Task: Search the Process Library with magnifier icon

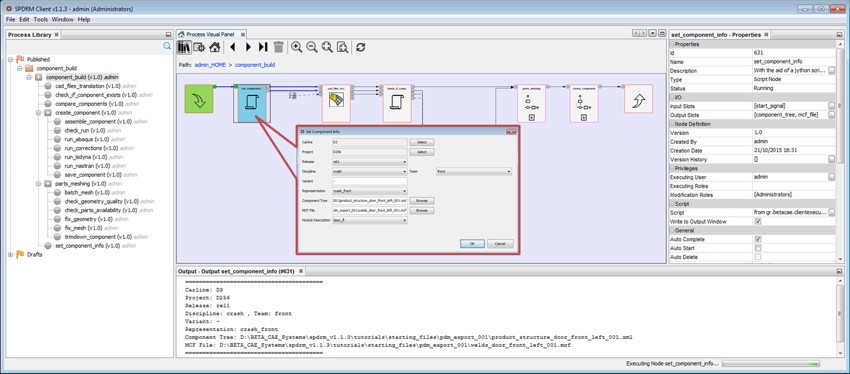Action: [167, 46]
